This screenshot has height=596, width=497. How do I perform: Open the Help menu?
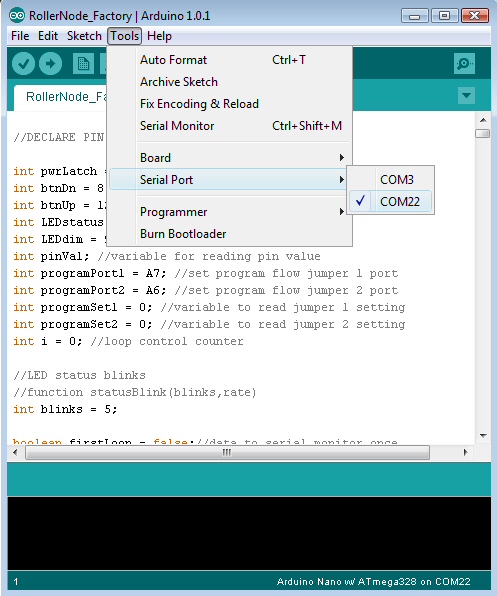[x=160, y=36]
